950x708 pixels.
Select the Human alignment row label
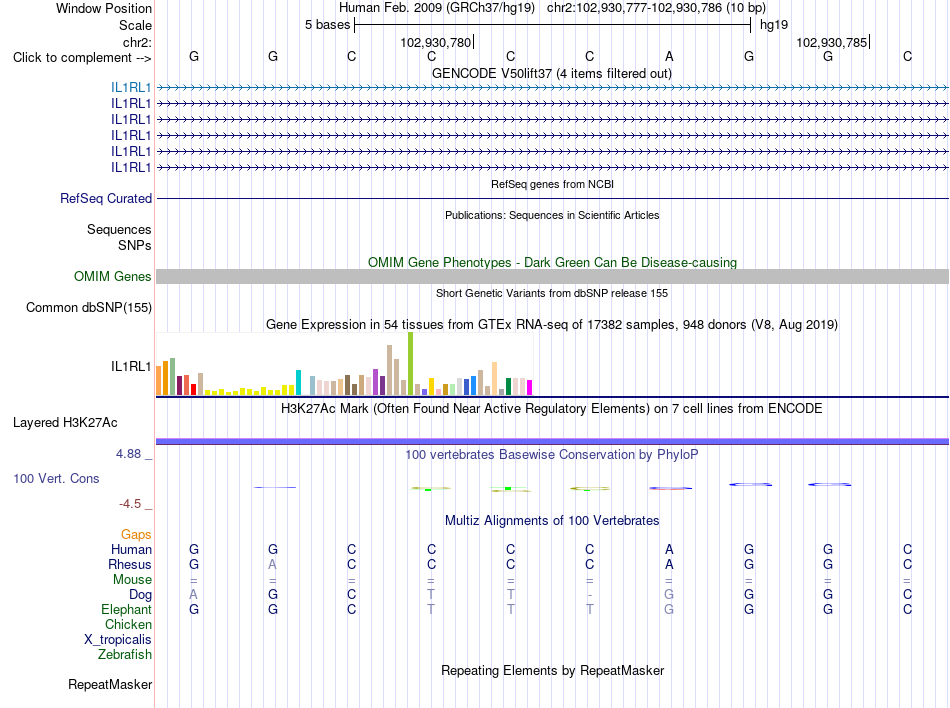point(131,549)
